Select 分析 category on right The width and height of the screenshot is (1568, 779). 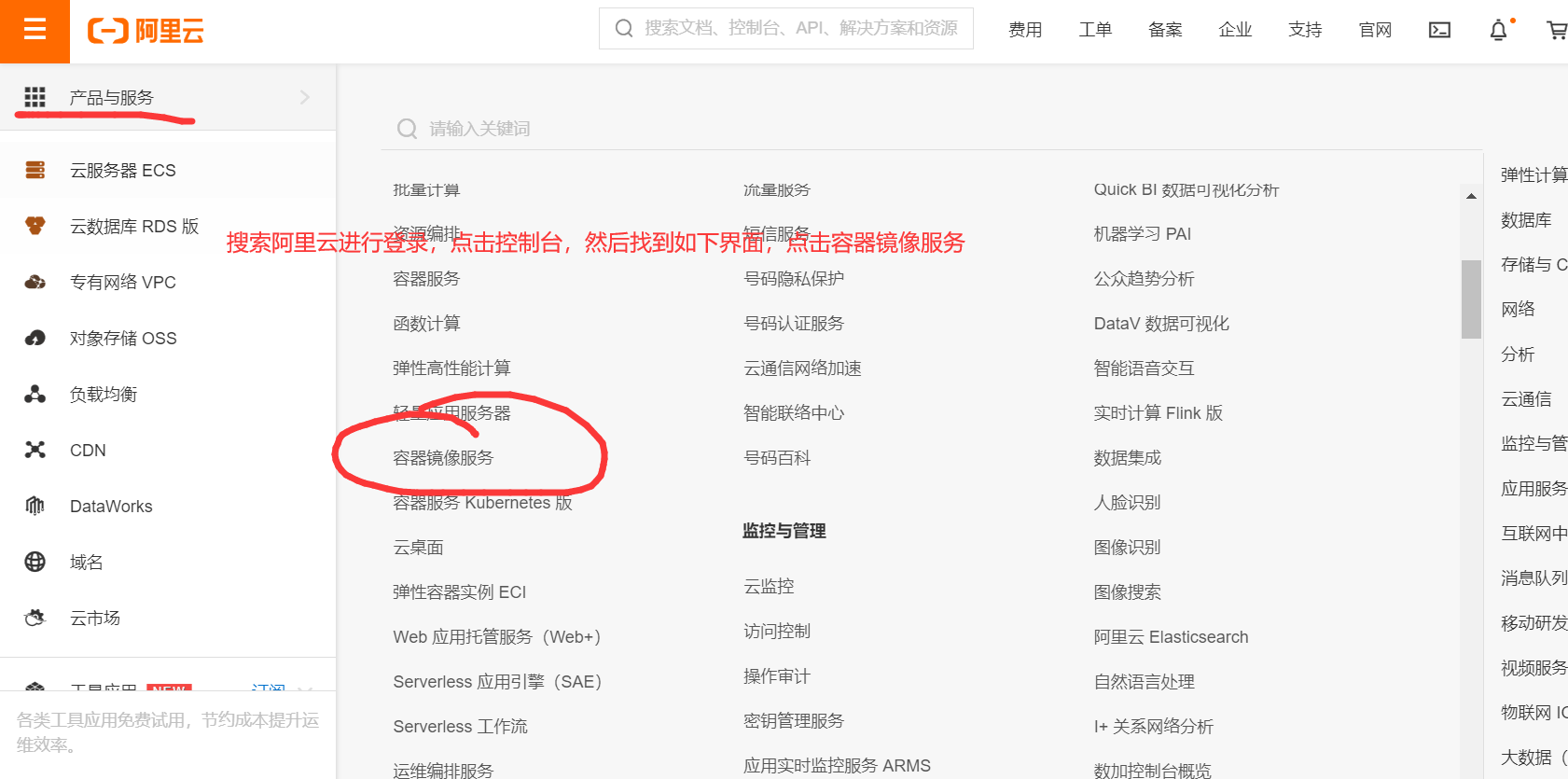(x=1518, y=354)
